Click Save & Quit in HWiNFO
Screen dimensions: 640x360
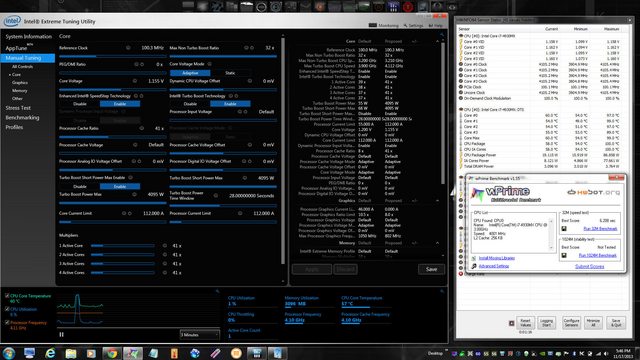(616, 322)
